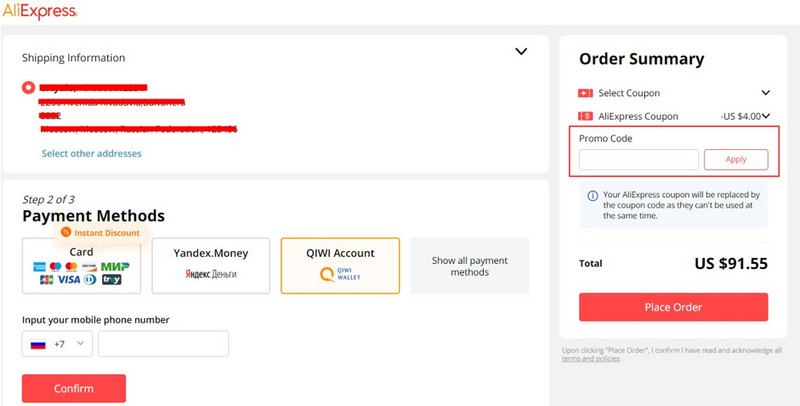Click the Yandex Money logo

210,273
